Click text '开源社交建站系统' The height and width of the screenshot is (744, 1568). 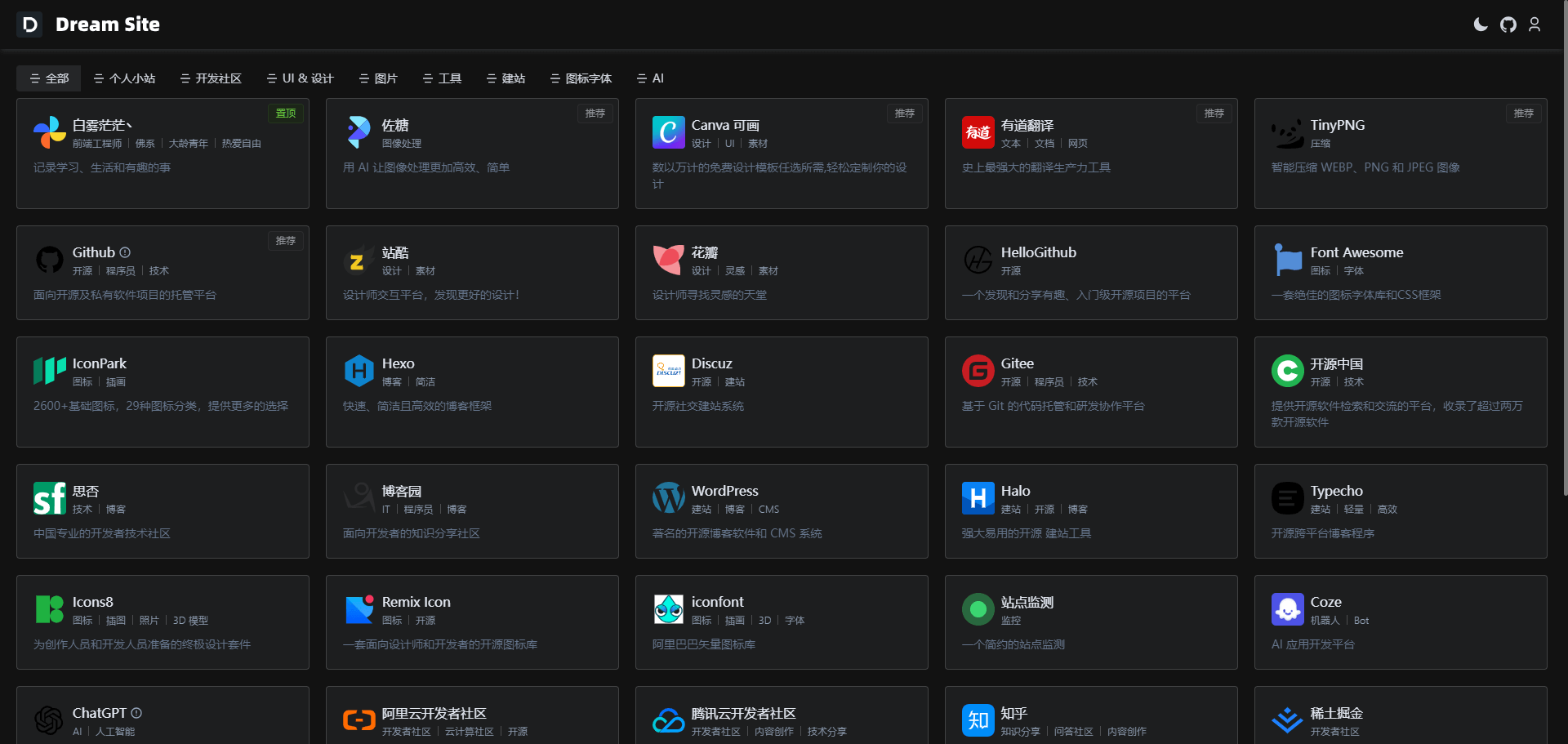[698, 406]
